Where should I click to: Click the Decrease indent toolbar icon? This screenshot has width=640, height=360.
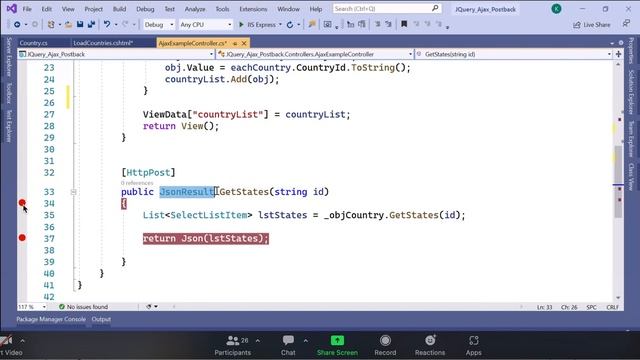tap(351, 24)
